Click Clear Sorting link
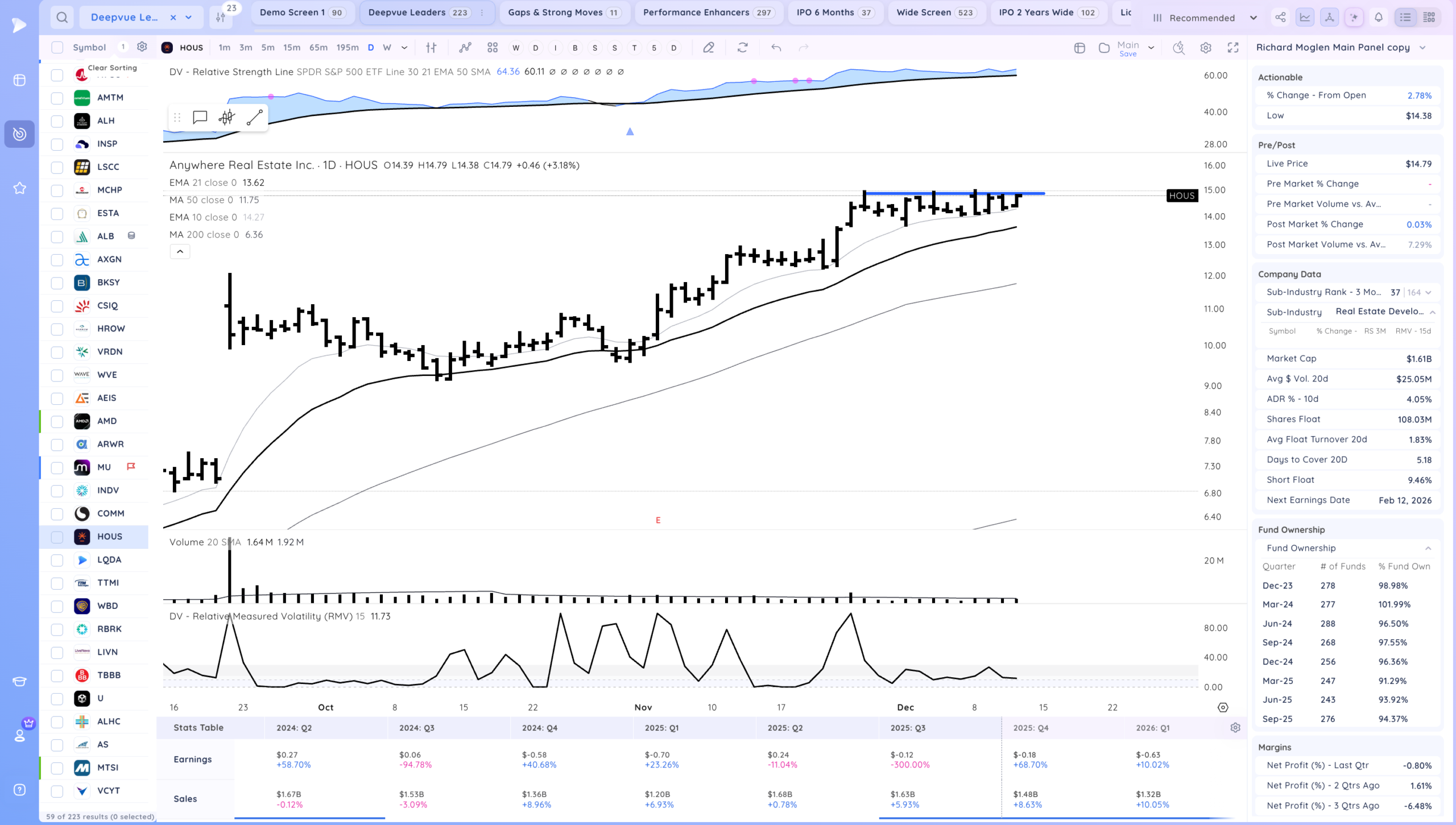Screen dimensions: 1456x825 (x=112, y=68)
